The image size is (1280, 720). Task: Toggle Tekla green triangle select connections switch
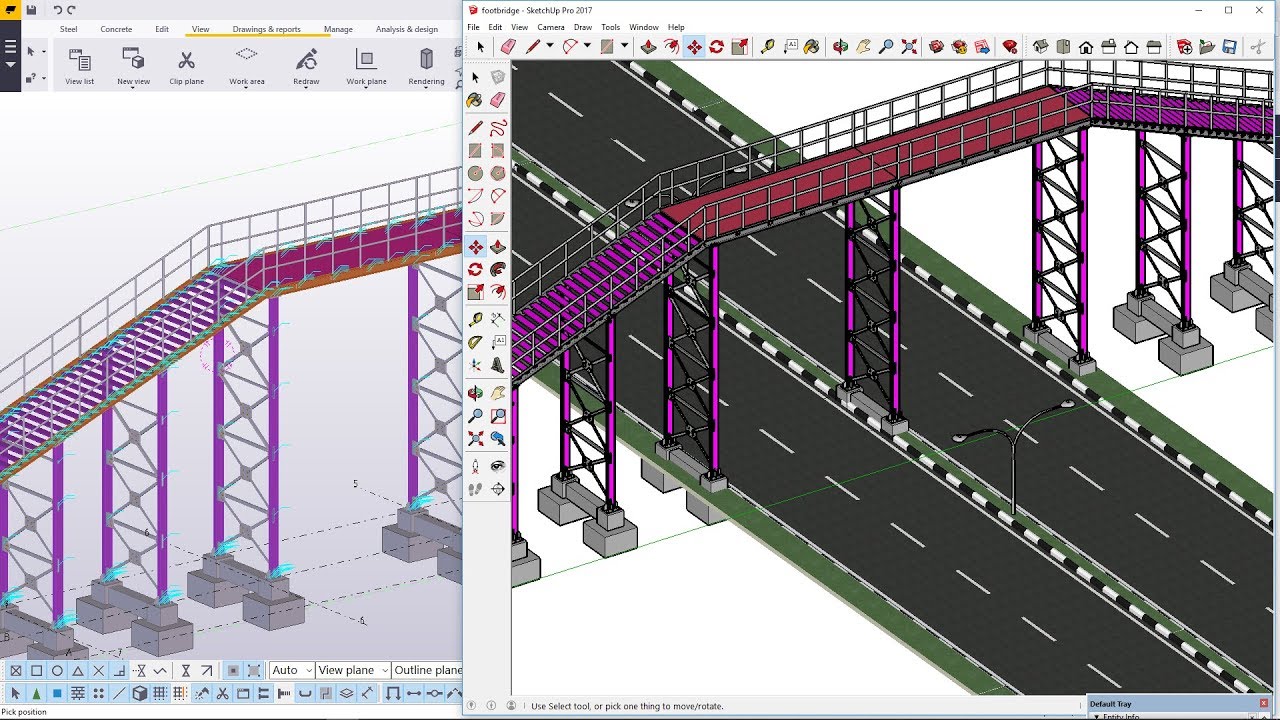[x=36, y=693]
